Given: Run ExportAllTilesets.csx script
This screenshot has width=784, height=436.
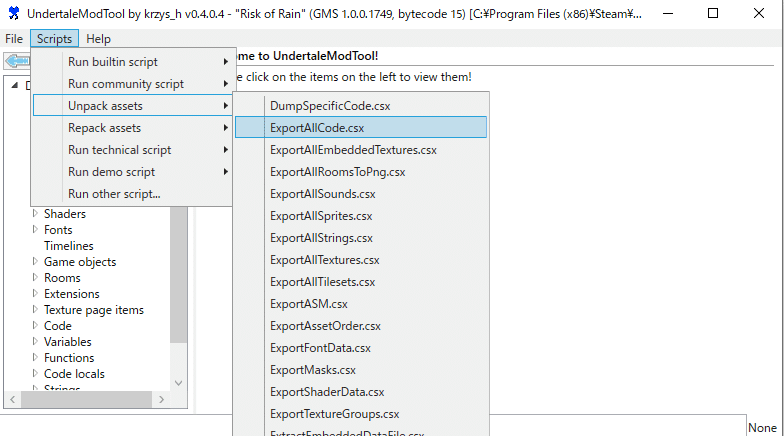Looking at the screenshot, I should (360, 282).
